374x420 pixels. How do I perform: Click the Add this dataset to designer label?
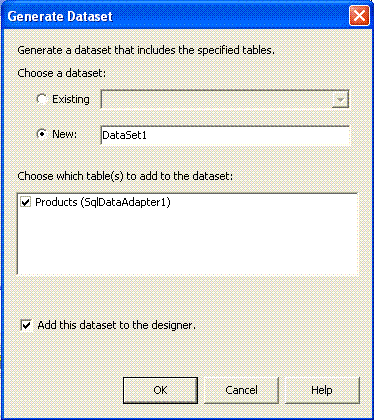[116, 325]
